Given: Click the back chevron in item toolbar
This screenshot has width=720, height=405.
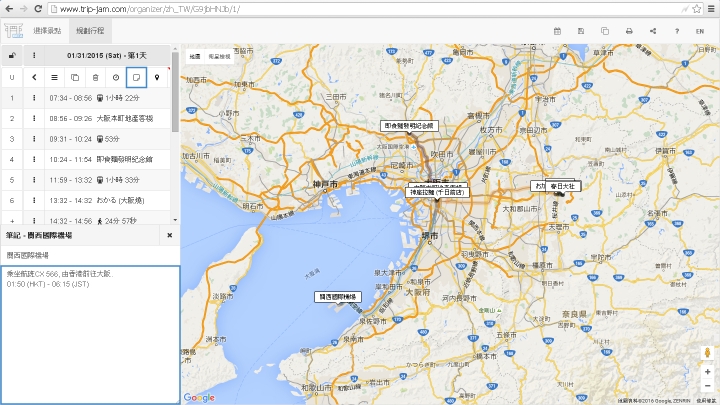Looking at the screenshot, I should pyautogui.click(x=34, y=78).
